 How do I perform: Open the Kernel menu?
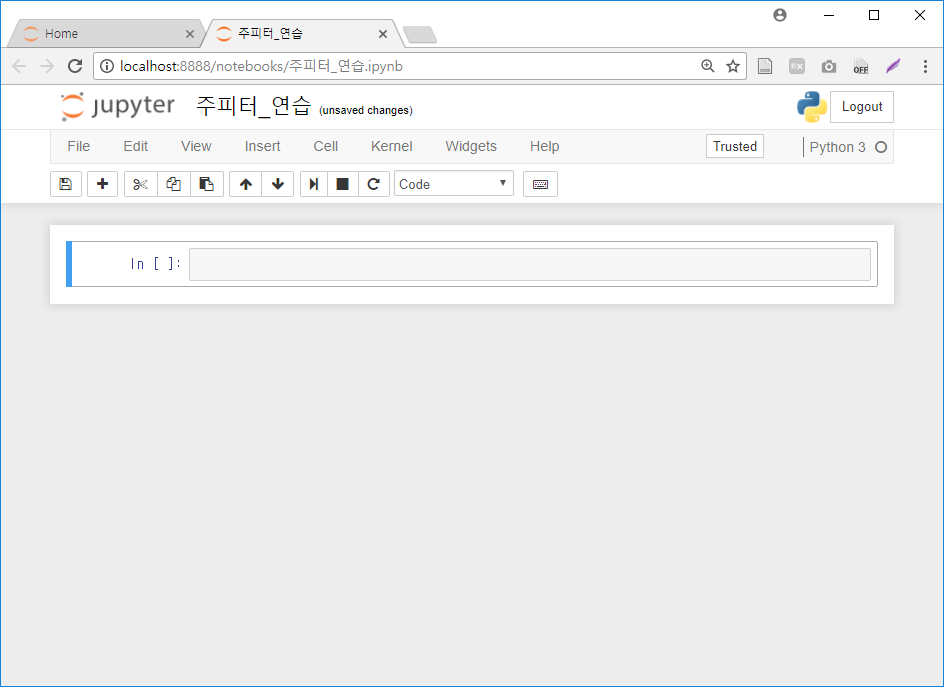[391, 146]
